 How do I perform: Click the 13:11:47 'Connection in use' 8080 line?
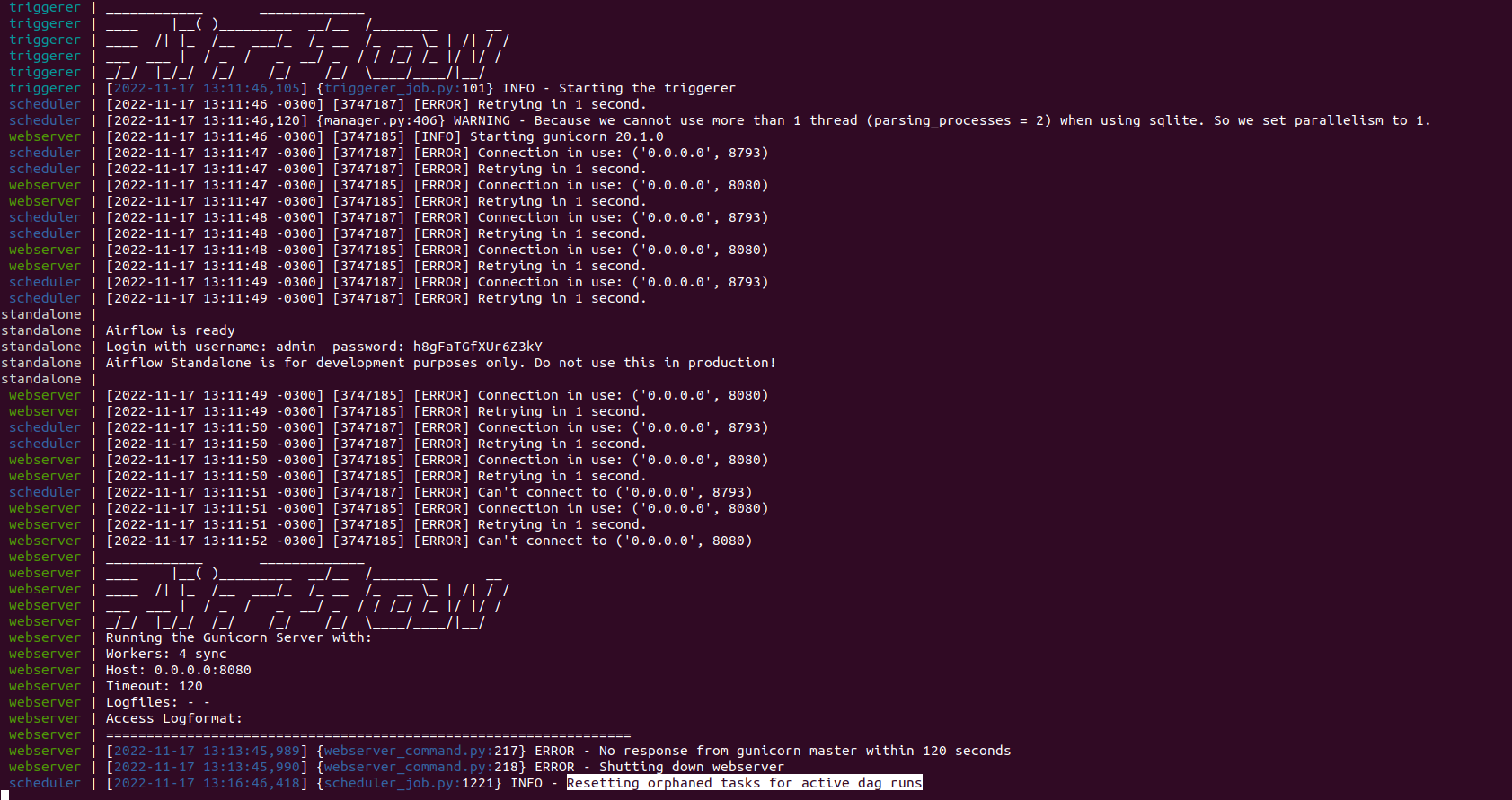point(437,185)
